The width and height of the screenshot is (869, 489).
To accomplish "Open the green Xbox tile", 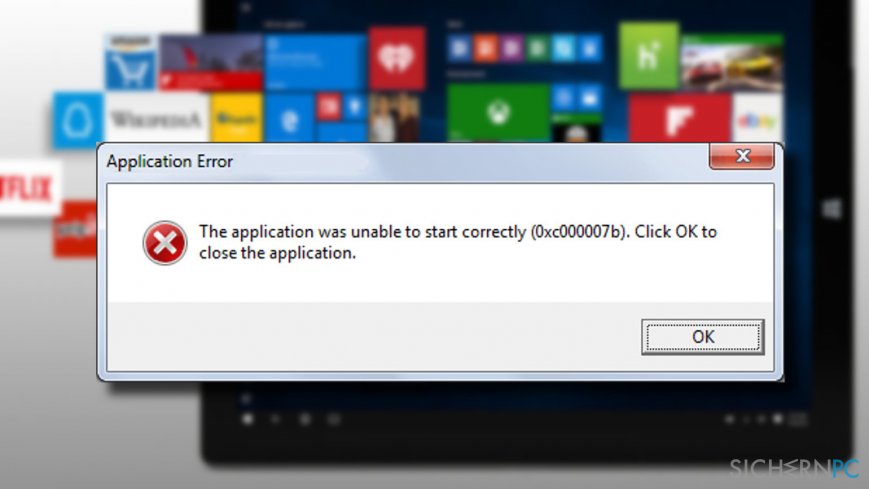I will [498, 113].
